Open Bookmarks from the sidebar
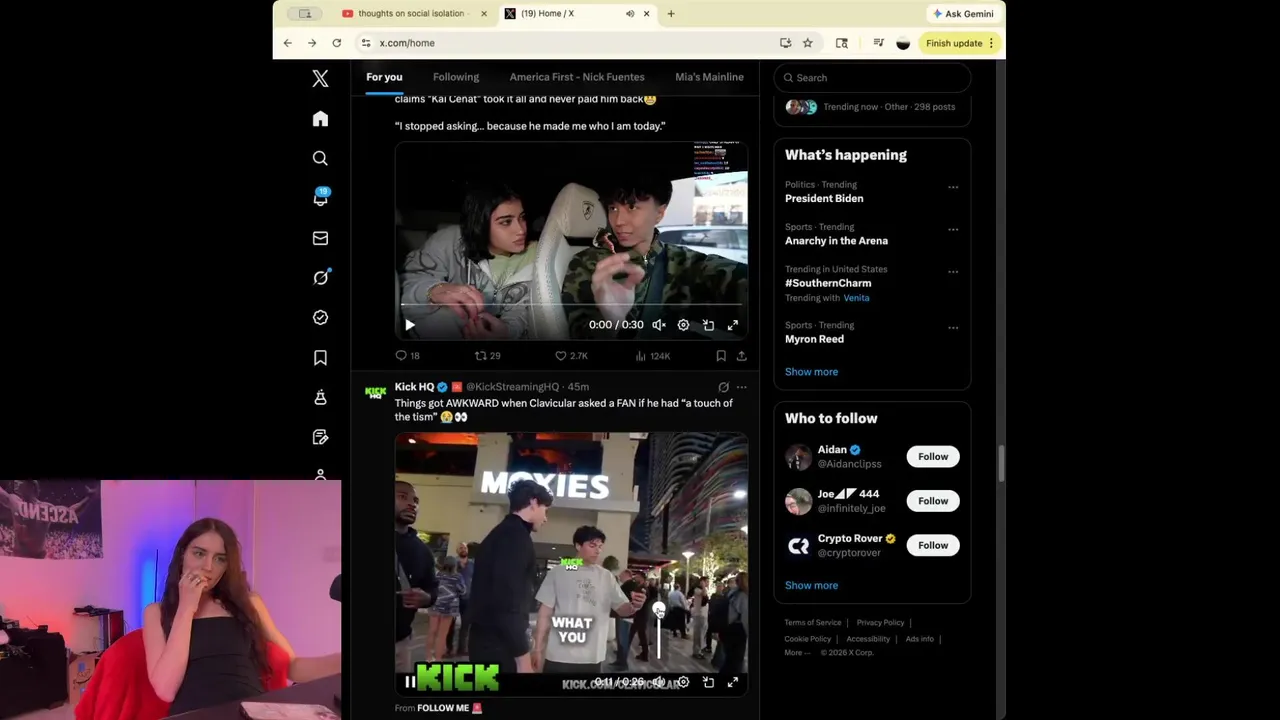 coord(320,357)
